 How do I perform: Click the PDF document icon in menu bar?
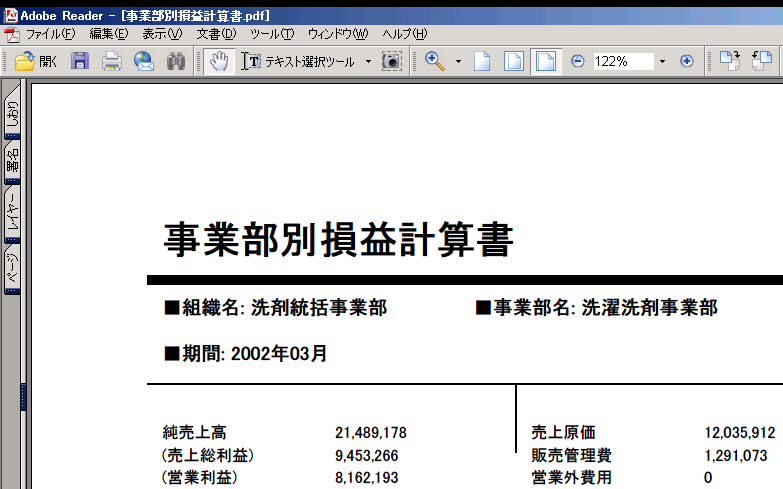click(11, 34)
